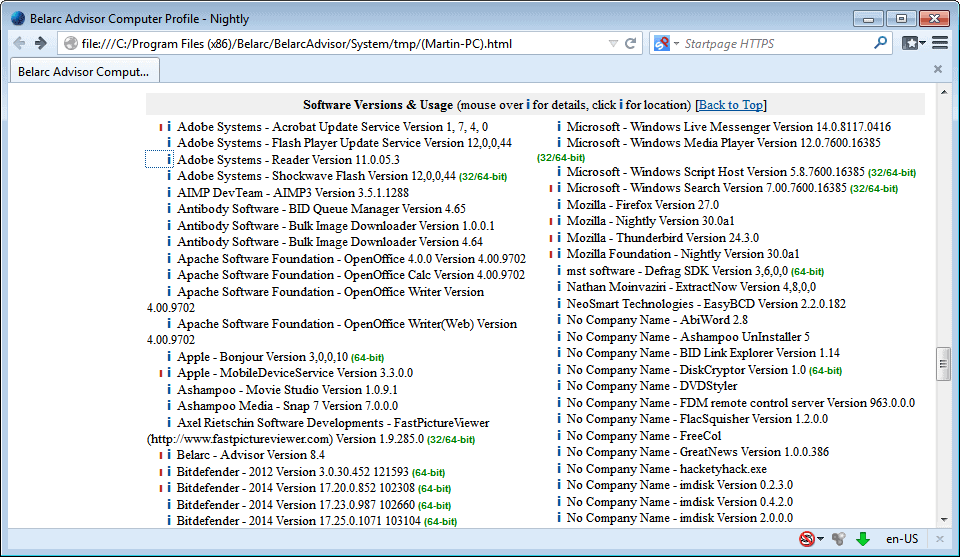Viewport: 960px width, 557px height.
Task: Open the NoScript blocked icon in status bar
Action: click(807, 539)
